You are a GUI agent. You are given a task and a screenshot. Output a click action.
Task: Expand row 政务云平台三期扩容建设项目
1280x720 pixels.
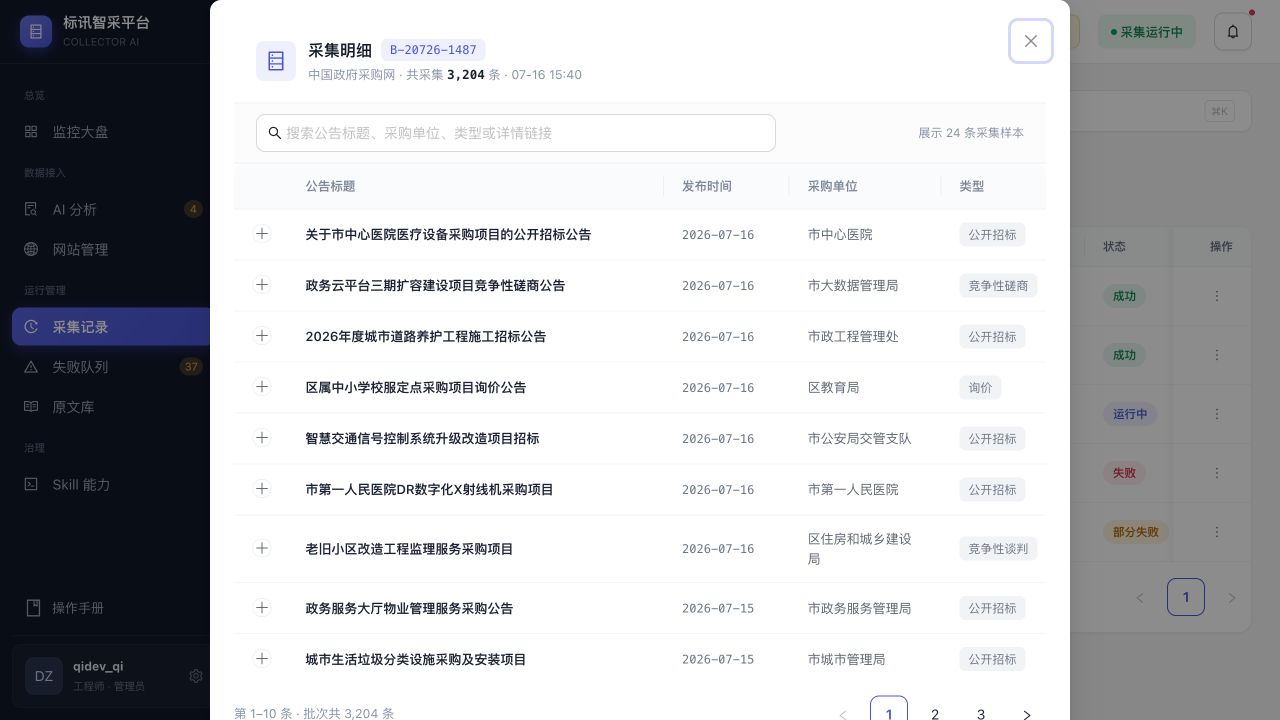pos(262,284)
